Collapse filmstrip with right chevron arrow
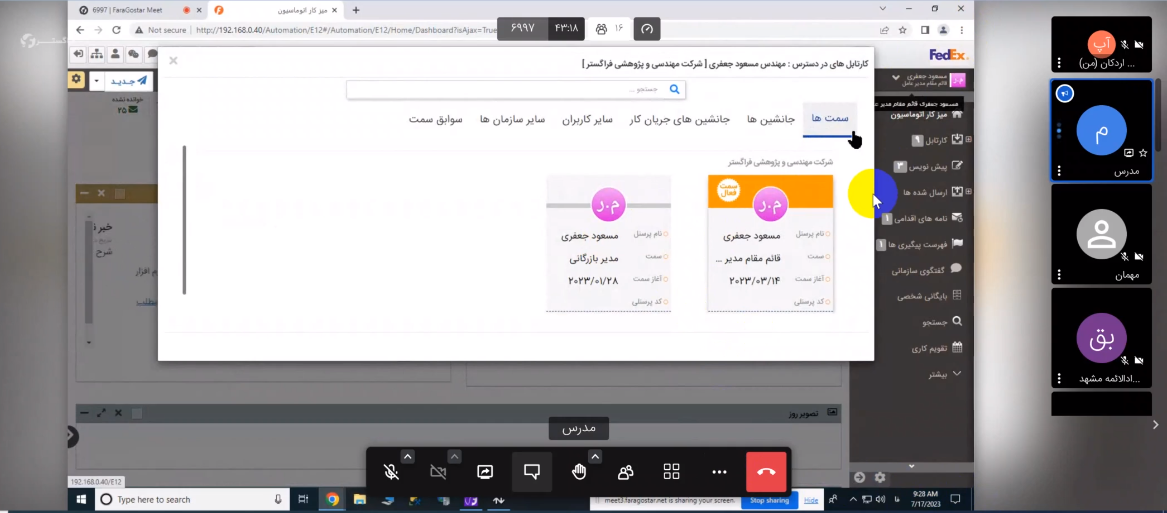Image resolution: width=1167 pixels, height=513 pixels. pos(1155,424)
